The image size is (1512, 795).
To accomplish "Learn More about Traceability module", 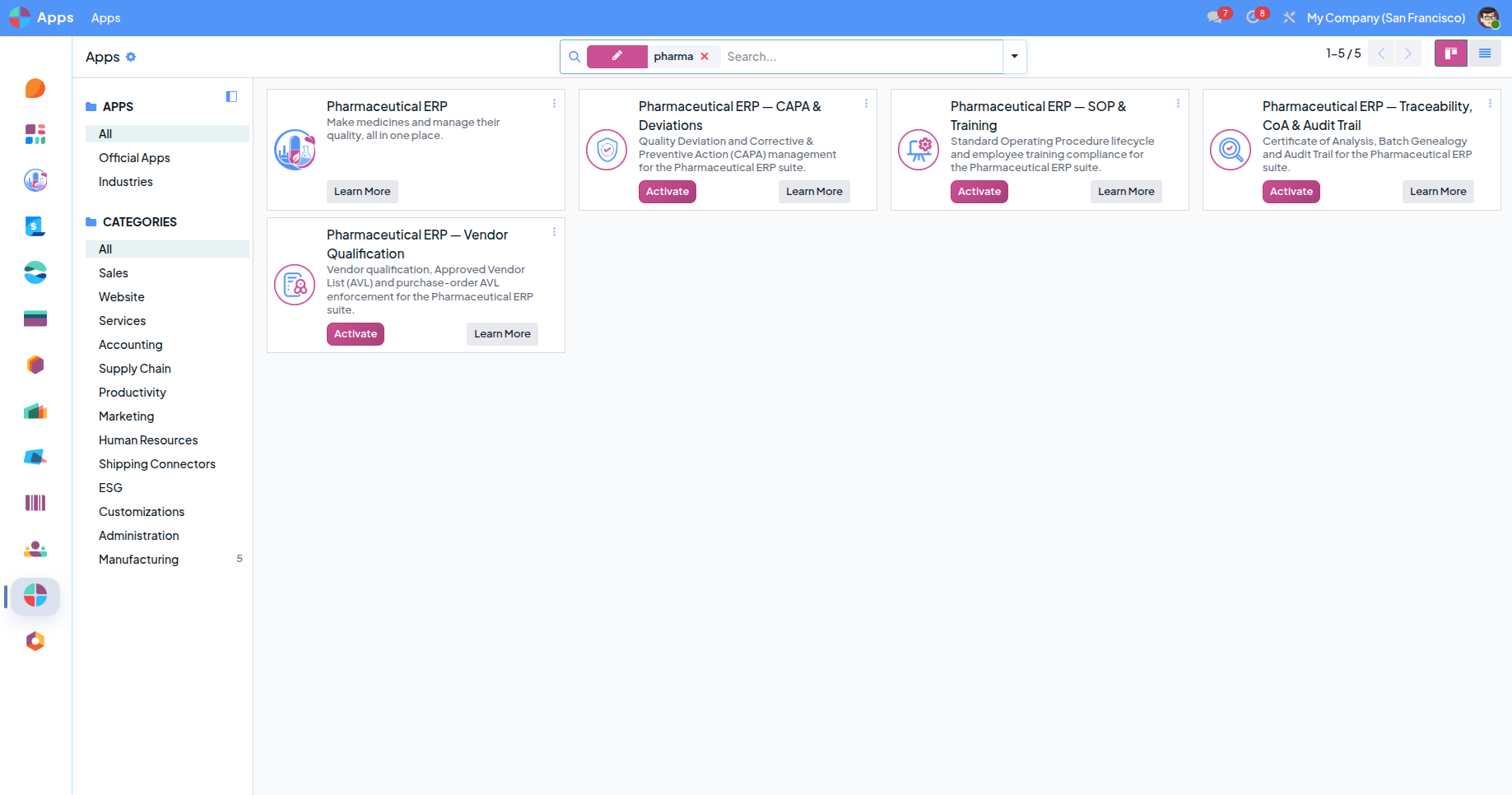I will [x=1438, y=192].
